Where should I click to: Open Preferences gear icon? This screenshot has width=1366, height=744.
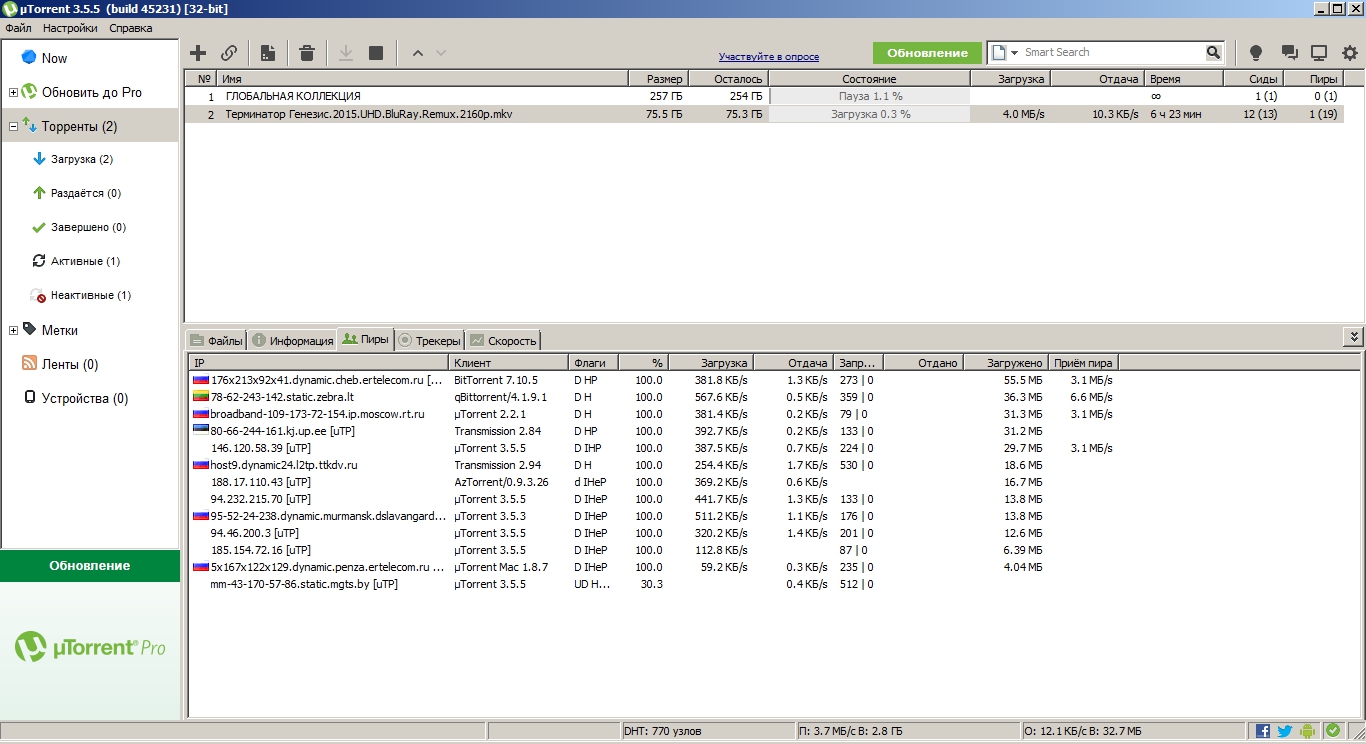click(x=1350, y=53)
